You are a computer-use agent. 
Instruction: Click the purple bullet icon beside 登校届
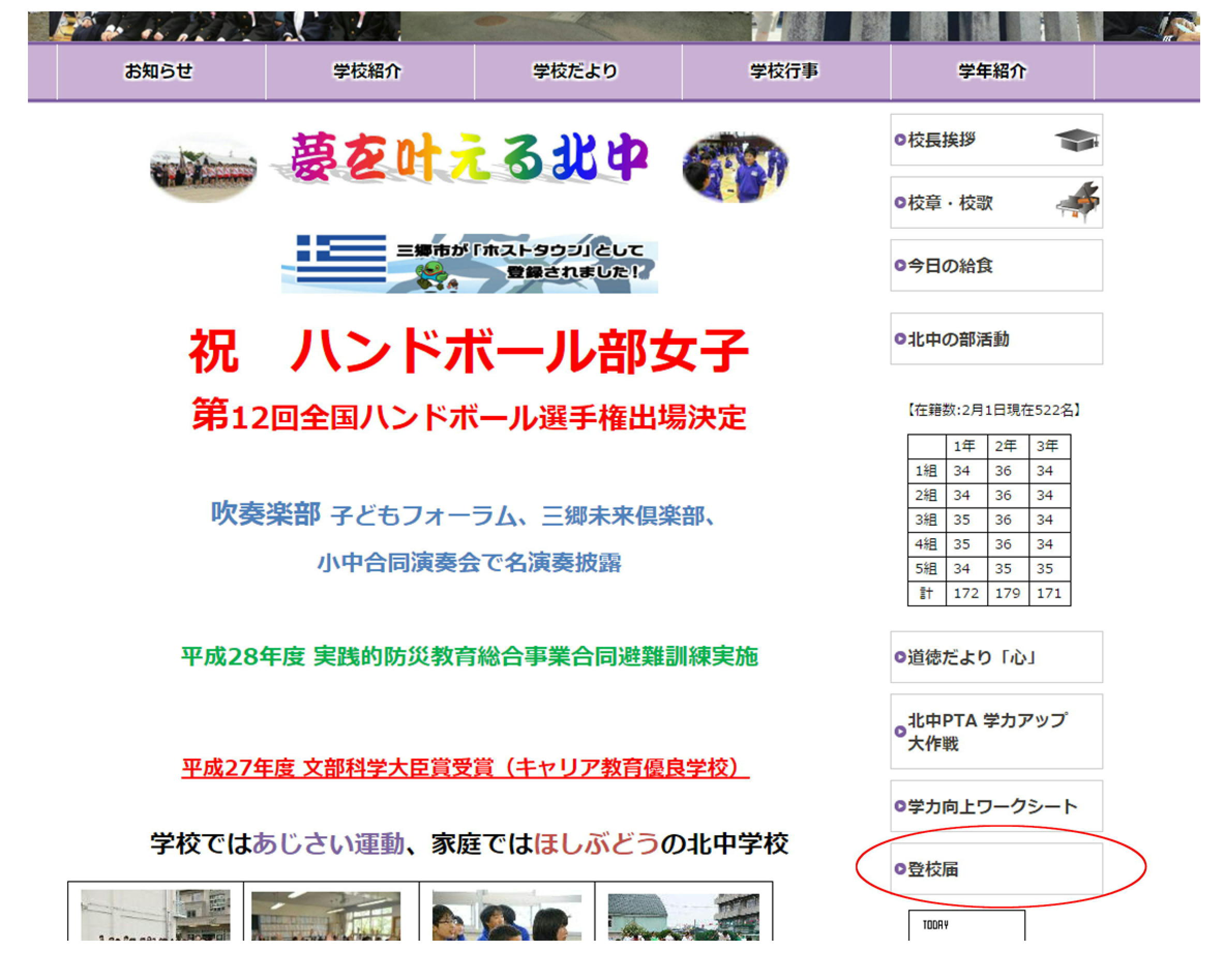[x=900, y=869]
